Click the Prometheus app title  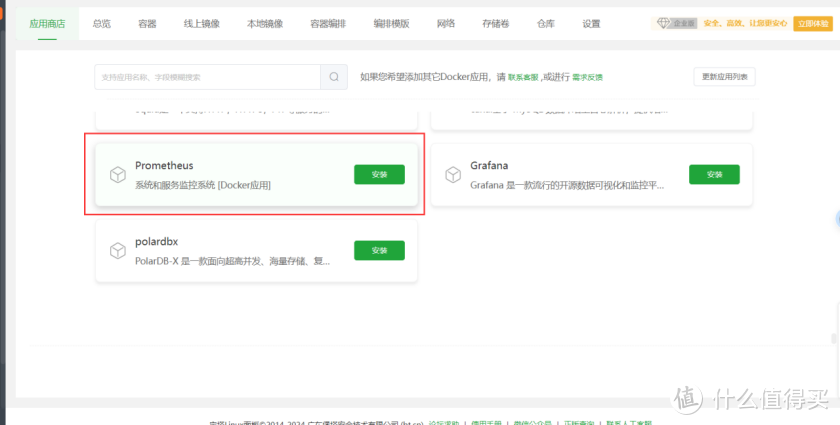164,166
